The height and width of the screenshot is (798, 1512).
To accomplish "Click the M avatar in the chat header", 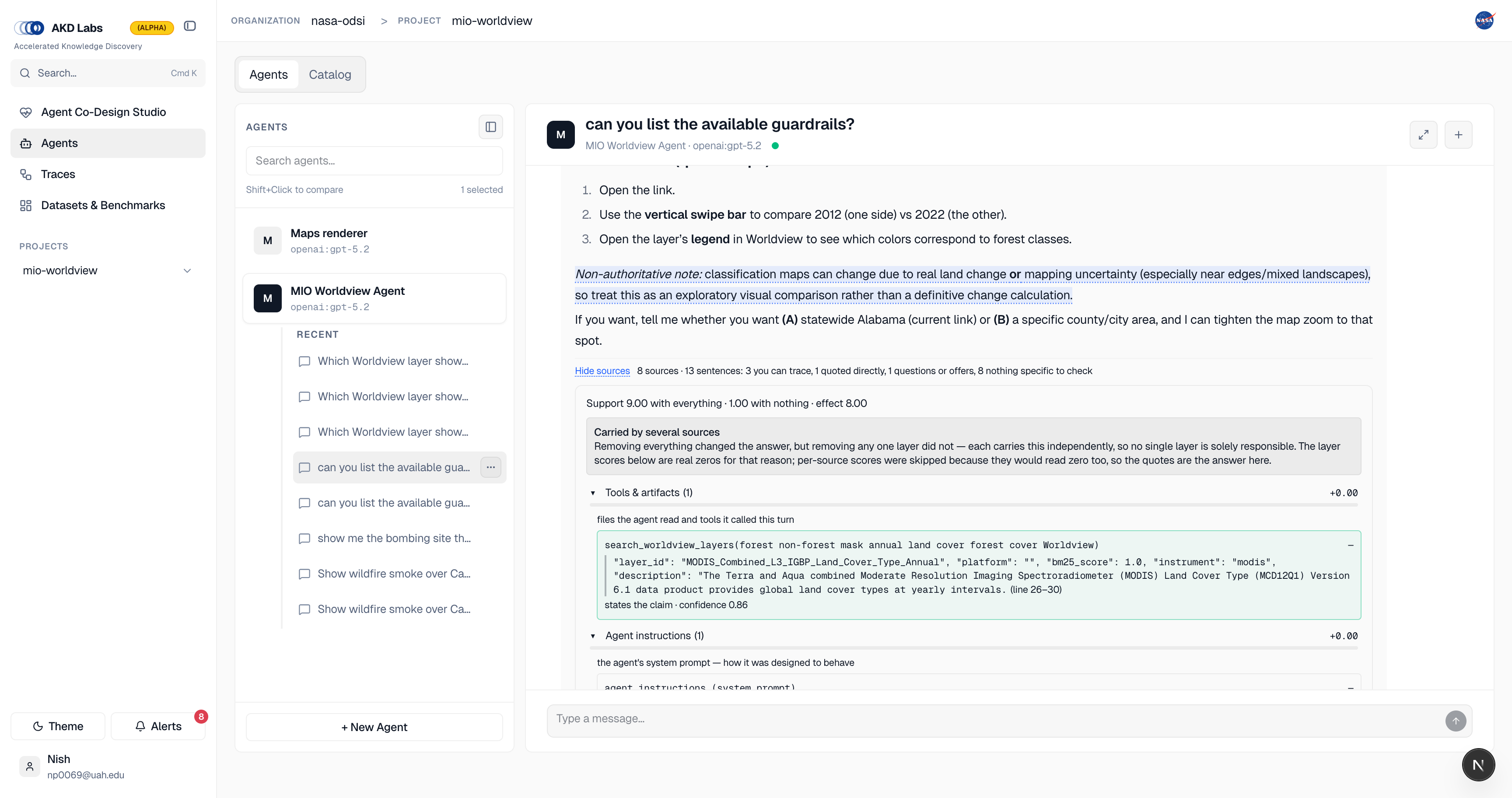I will coord(560,135).
